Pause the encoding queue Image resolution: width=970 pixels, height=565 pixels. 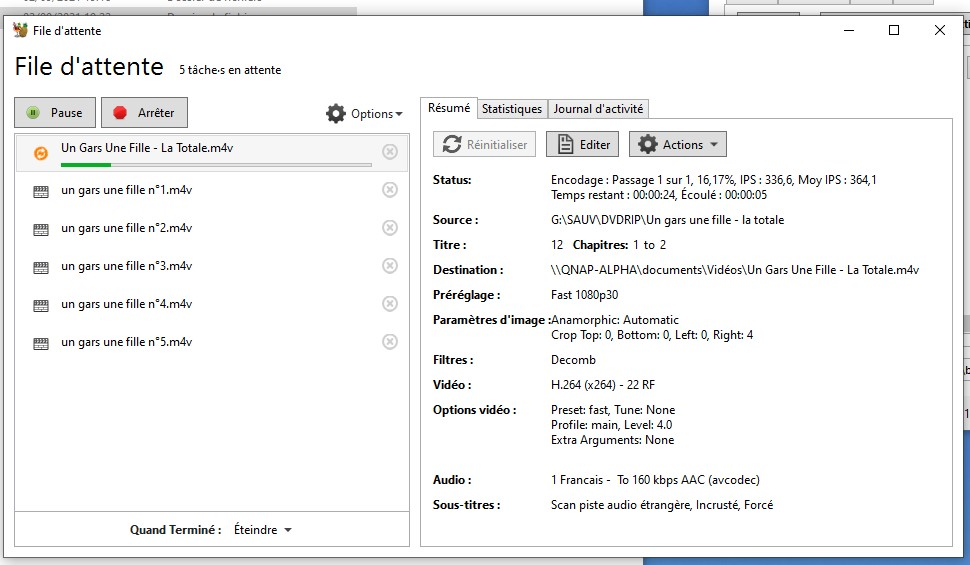click(x=55, y=113)
